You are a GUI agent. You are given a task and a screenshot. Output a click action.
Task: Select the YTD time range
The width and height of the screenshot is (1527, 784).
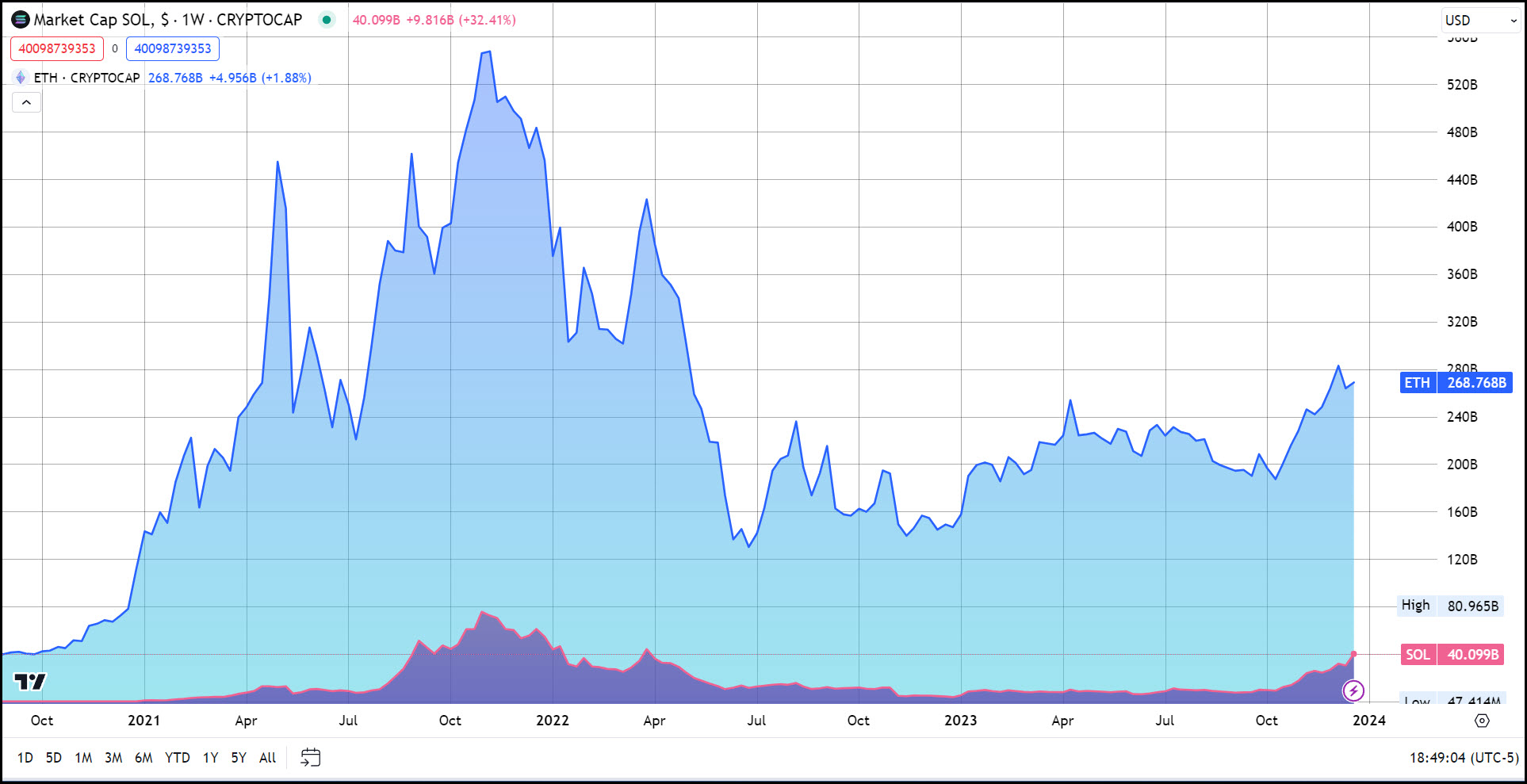177,758
